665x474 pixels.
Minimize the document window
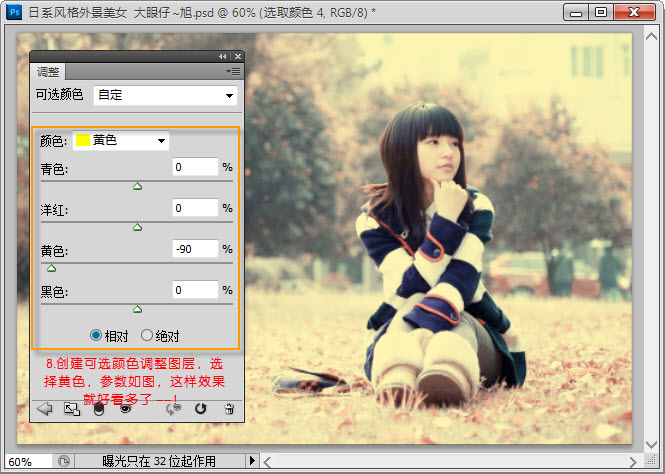[x=576, y=12]
